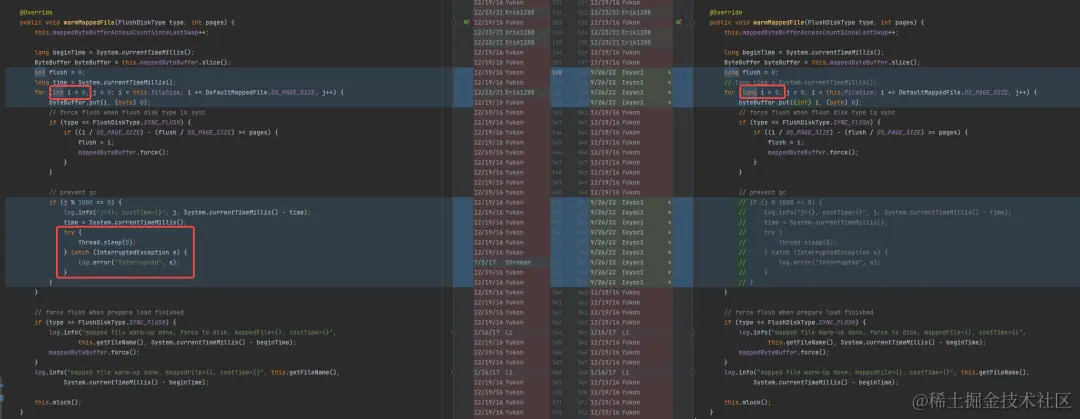Click '// prevent gc' comment in left pane
The width and height of the screenshot is (1080, 419).
point(71,192)
